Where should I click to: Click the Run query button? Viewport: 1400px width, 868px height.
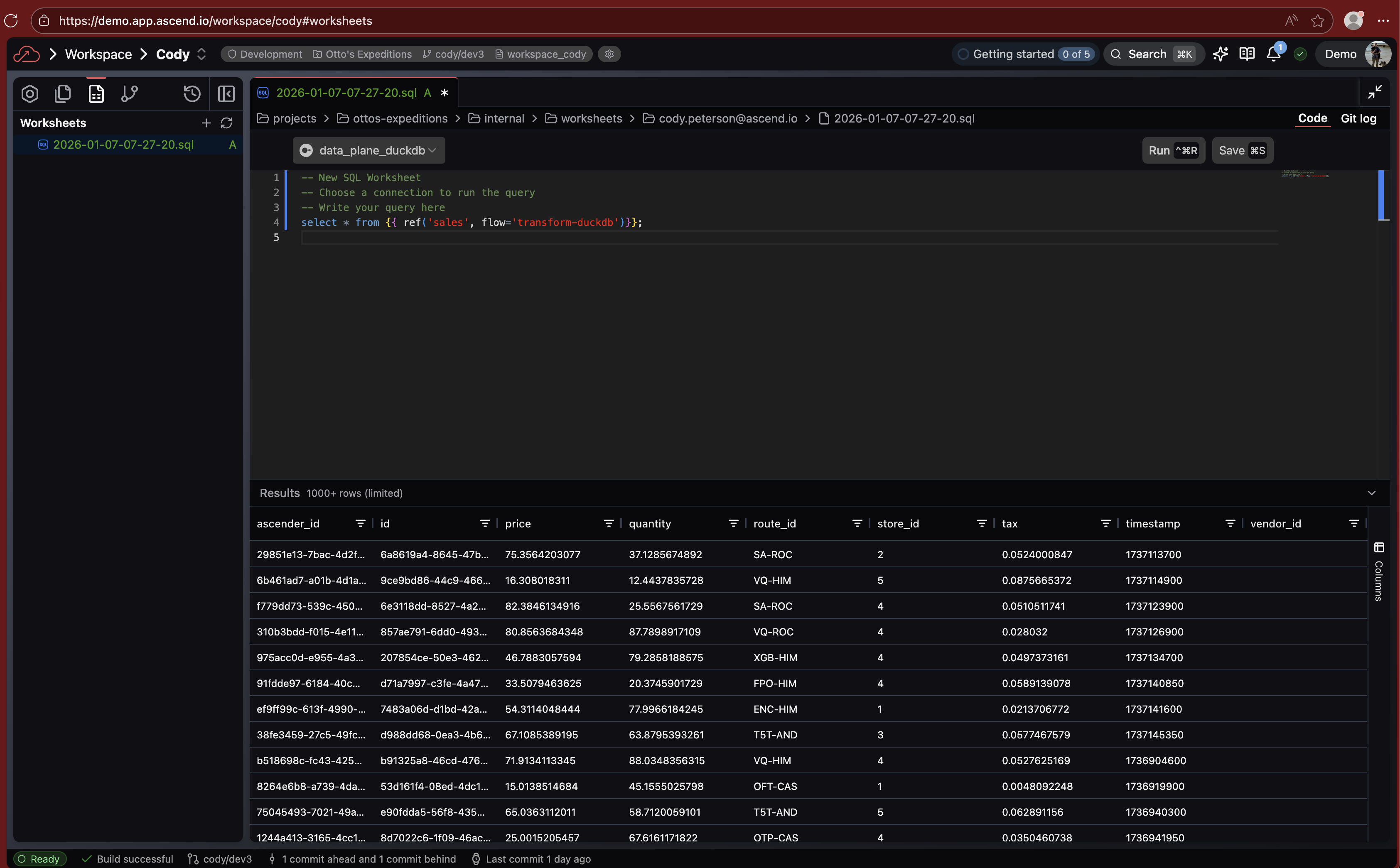[x=1173, y=150]
